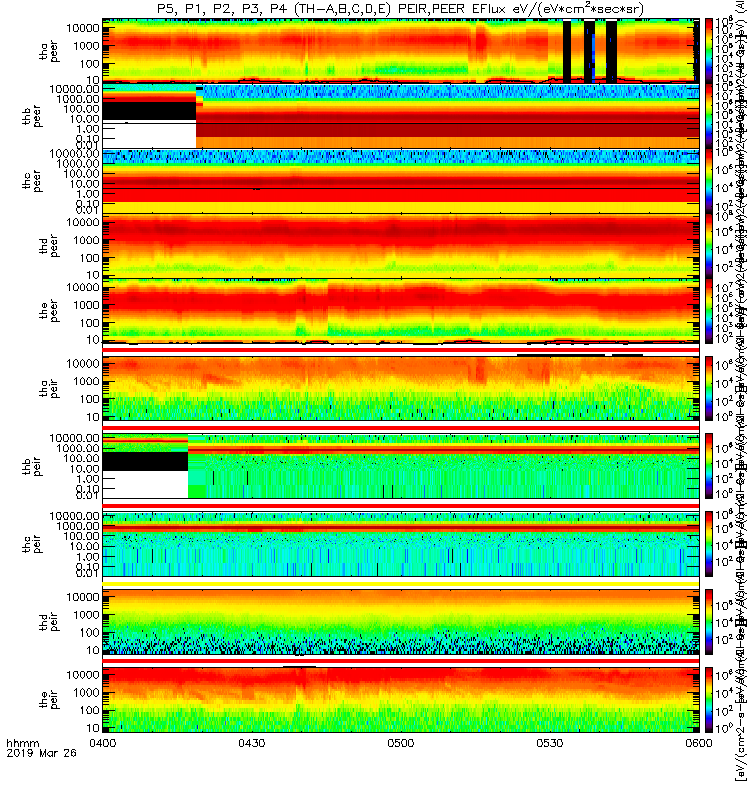Screen dimensions: 750x800
Task: Click the 0530 time axis label
Action: point(549,743)
